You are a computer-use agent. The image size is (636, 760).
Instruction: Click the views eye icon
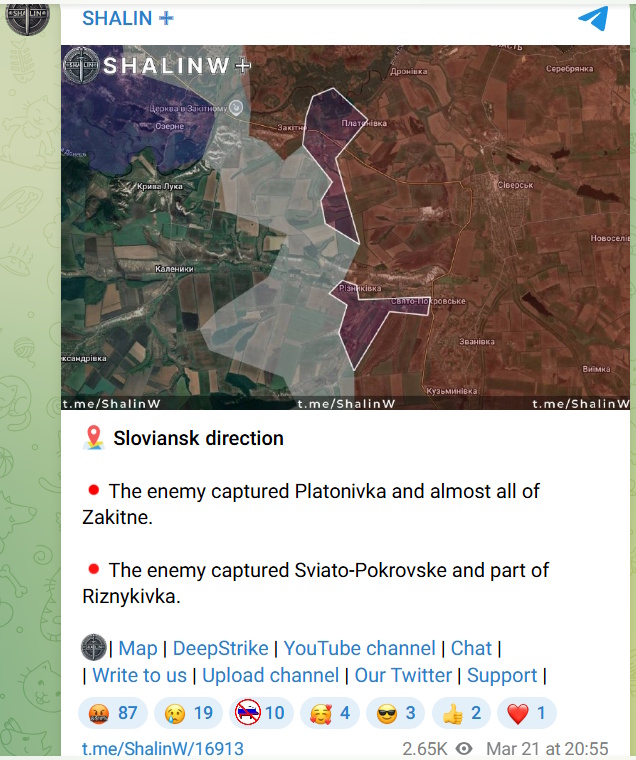point(464,749)
